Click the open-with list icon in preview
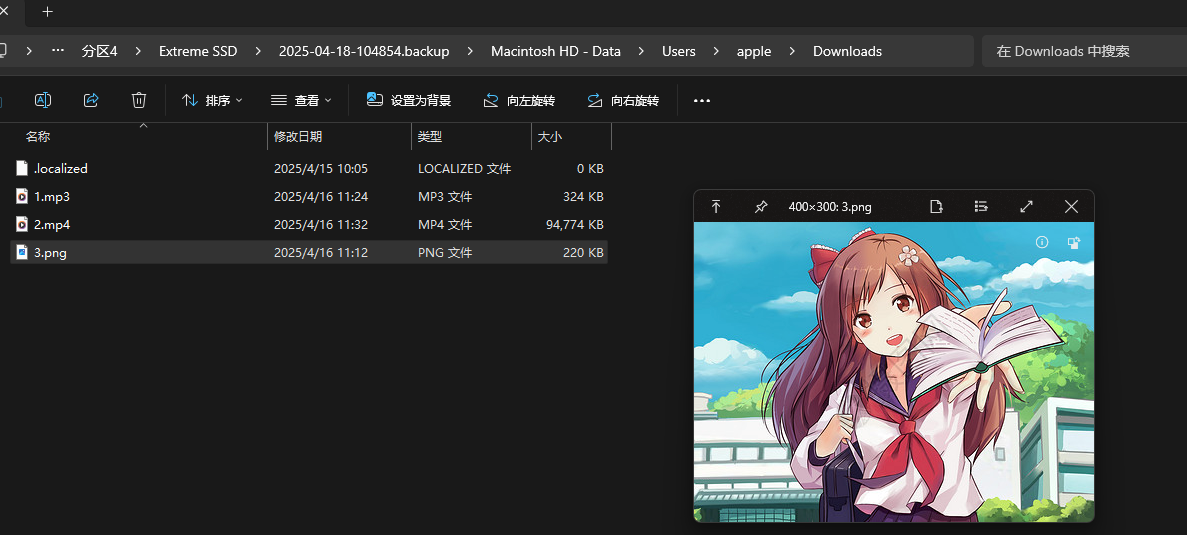Viewport: 1187px width, 535px height. point(982,207)
